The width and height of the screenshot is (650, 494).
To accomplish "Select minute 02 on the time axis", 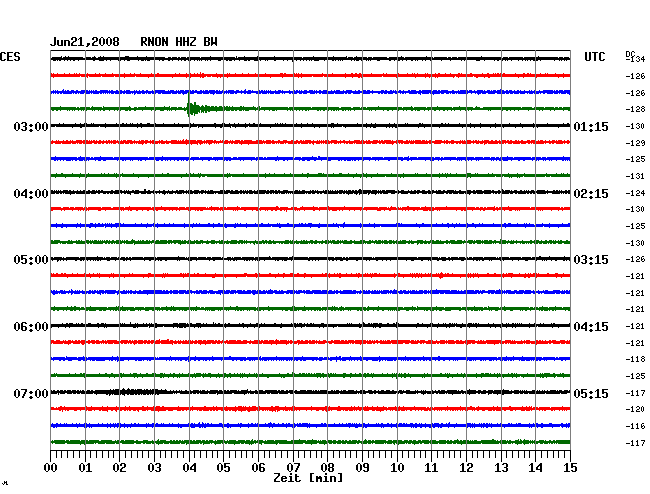I will pos(119,467).
